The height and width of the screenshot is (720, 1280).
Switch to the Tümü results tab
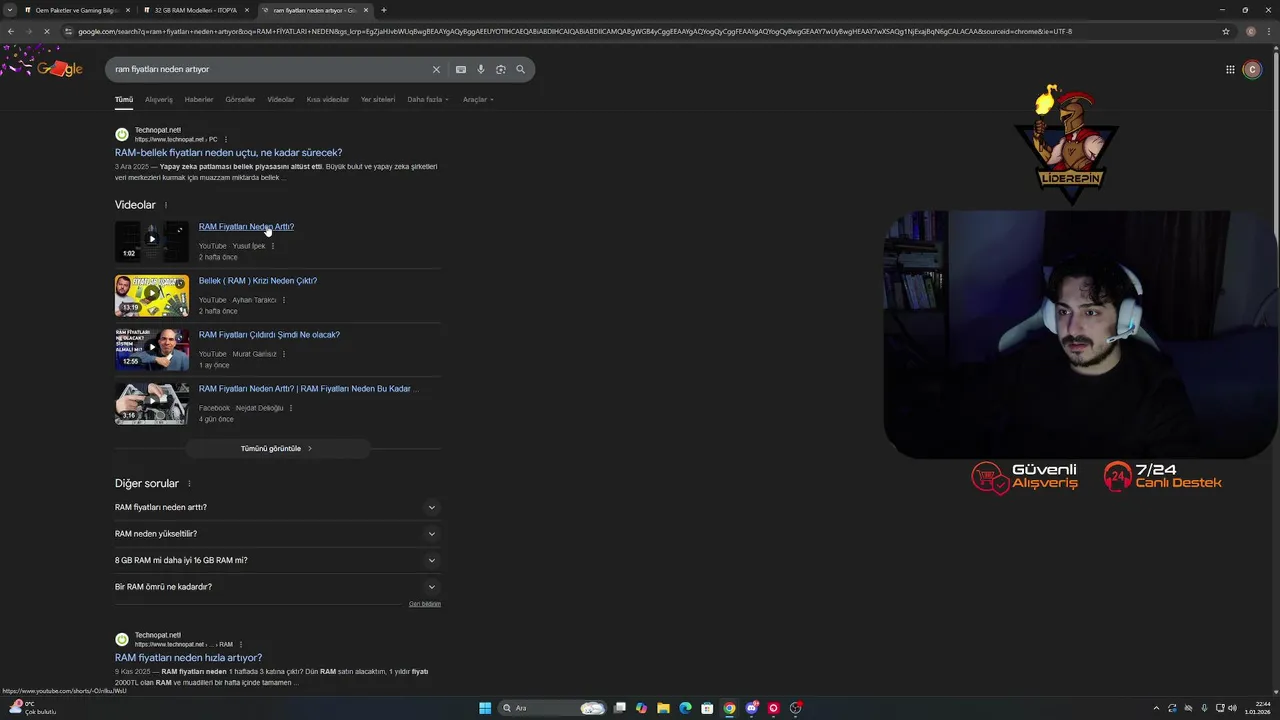tap(124, 100)
